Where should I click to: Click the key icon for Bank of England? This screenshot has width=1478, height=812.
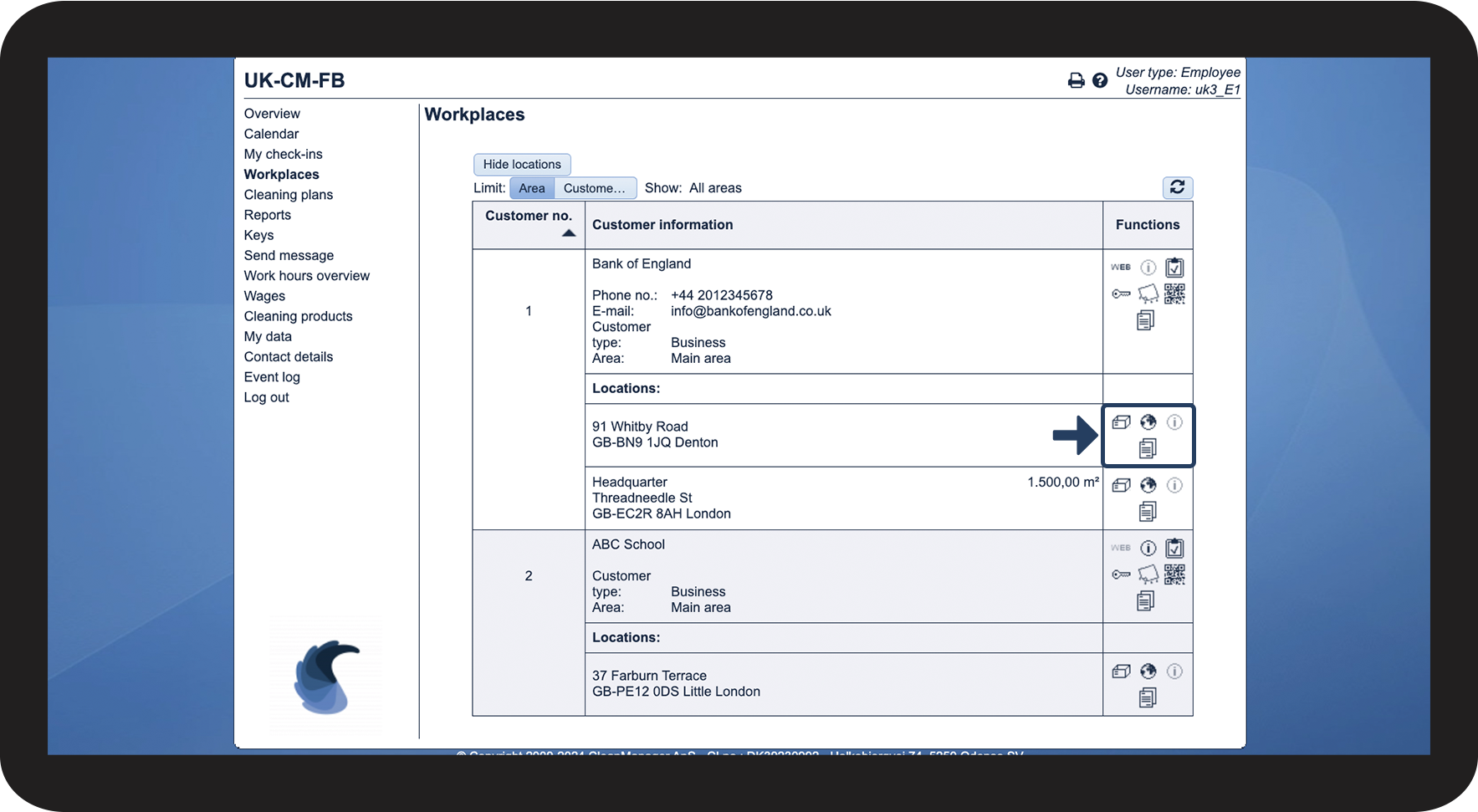click(x=1121, y=294)
